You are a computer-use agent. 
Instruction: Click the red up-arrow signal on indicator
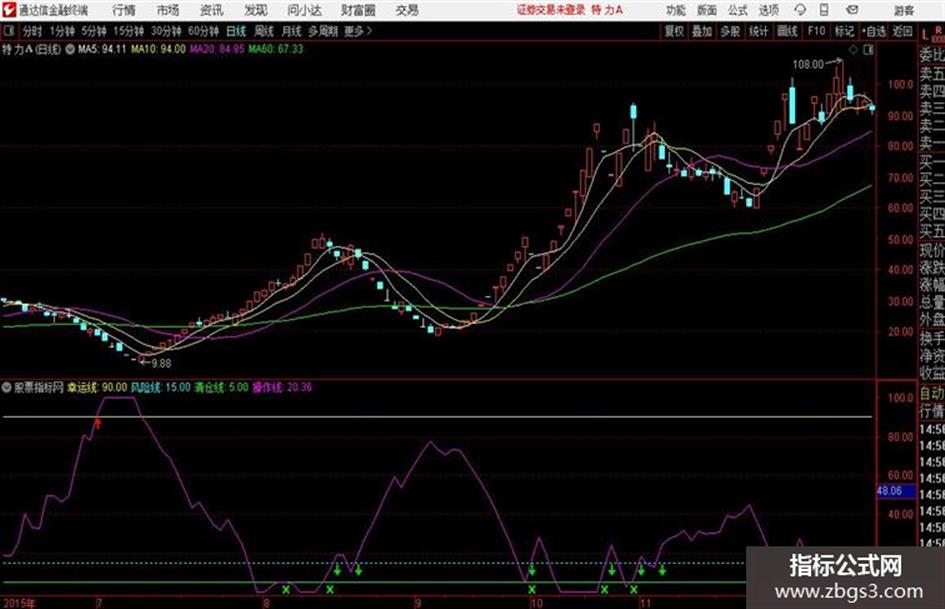pos(98,423)
